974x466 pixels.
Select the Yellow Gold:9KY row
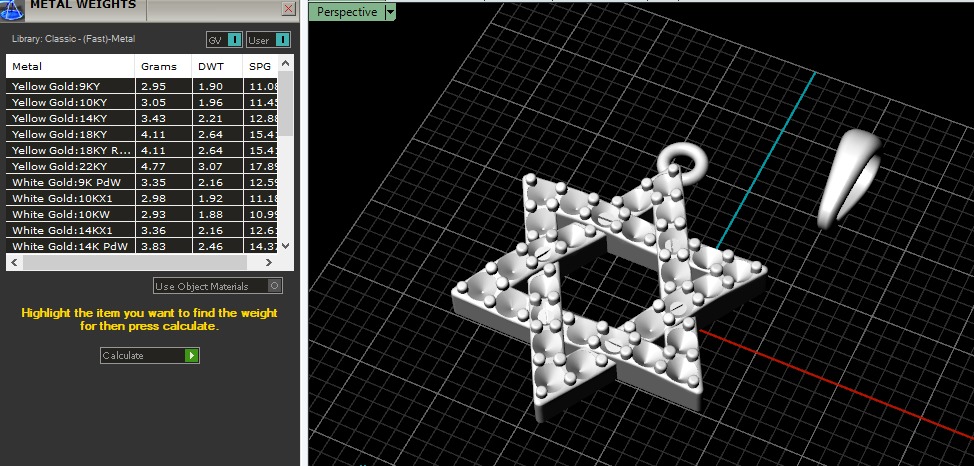[142, 86]
